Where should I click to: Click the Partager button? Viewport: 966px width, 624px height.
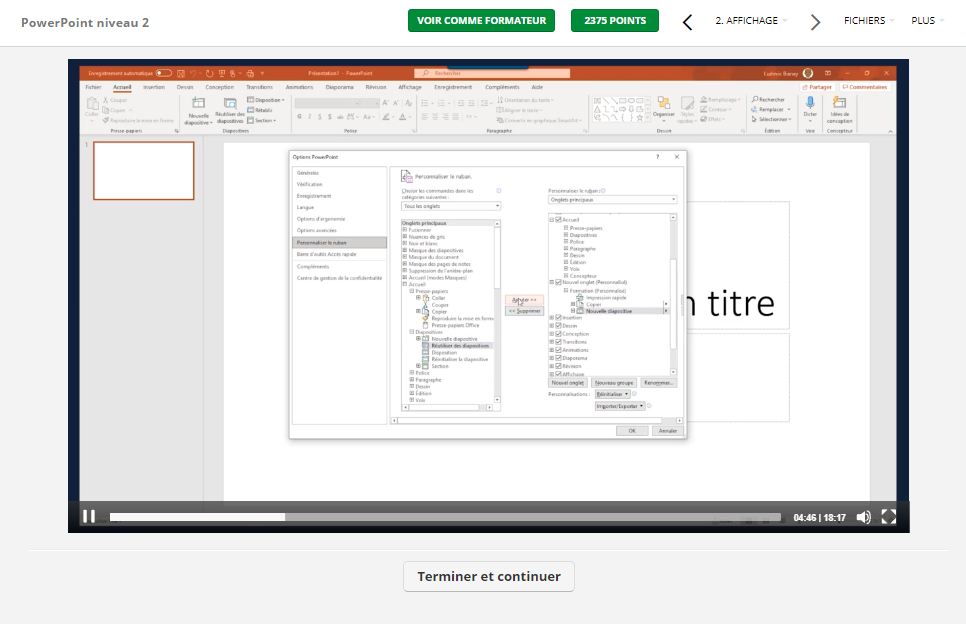point(817,87)
